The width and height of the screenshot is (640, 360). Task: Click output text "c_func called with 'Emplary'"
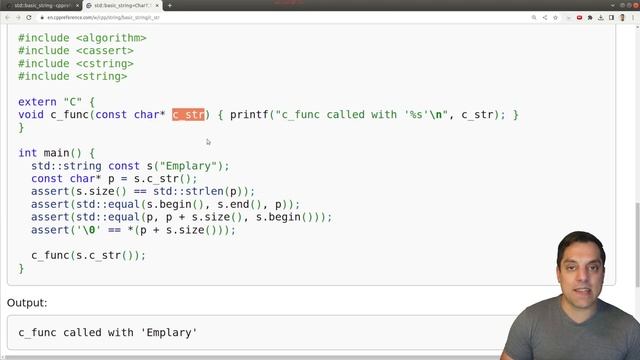pos(108,333)
